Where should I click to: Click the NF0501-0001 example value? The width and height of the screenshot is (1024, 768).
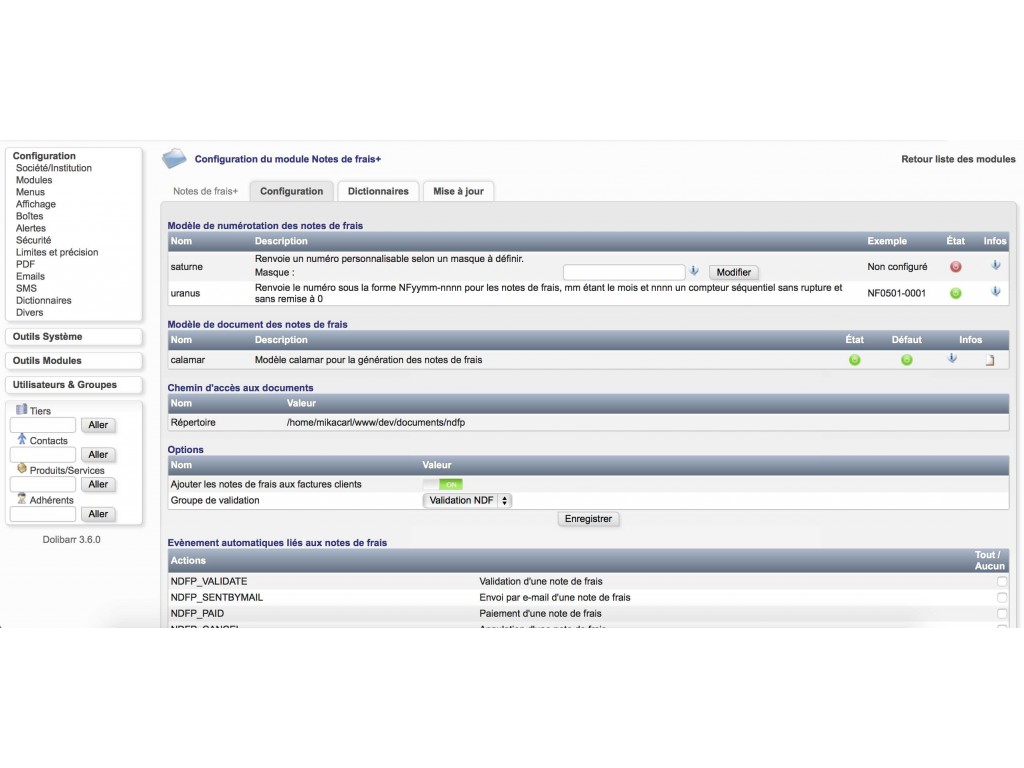pos(897,293)
